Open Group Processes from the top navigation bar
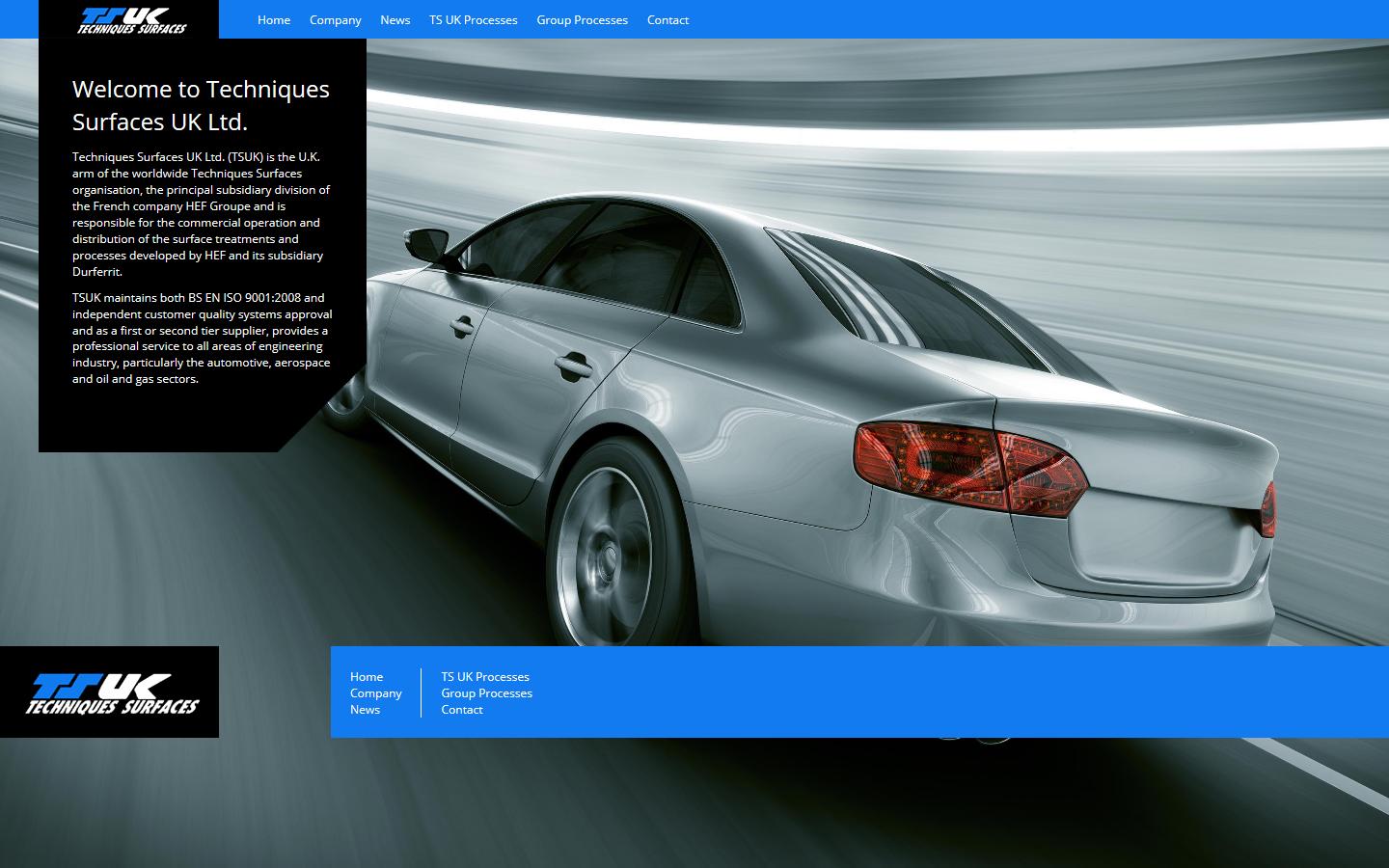Screen dimensions: 1389x868 [582, 19]
